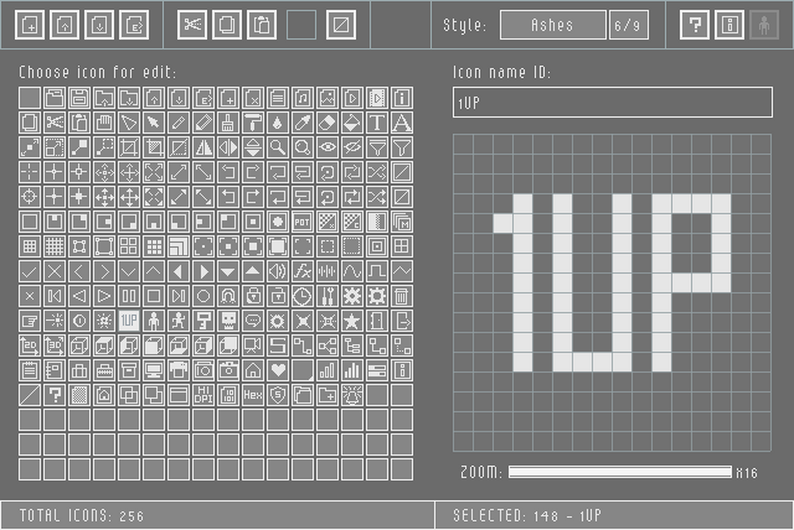The width and height of the screenshot is (794, 530).
Task: Click the 'SELECTED: 148 - 1UP' status text
Action: (527, 515)
